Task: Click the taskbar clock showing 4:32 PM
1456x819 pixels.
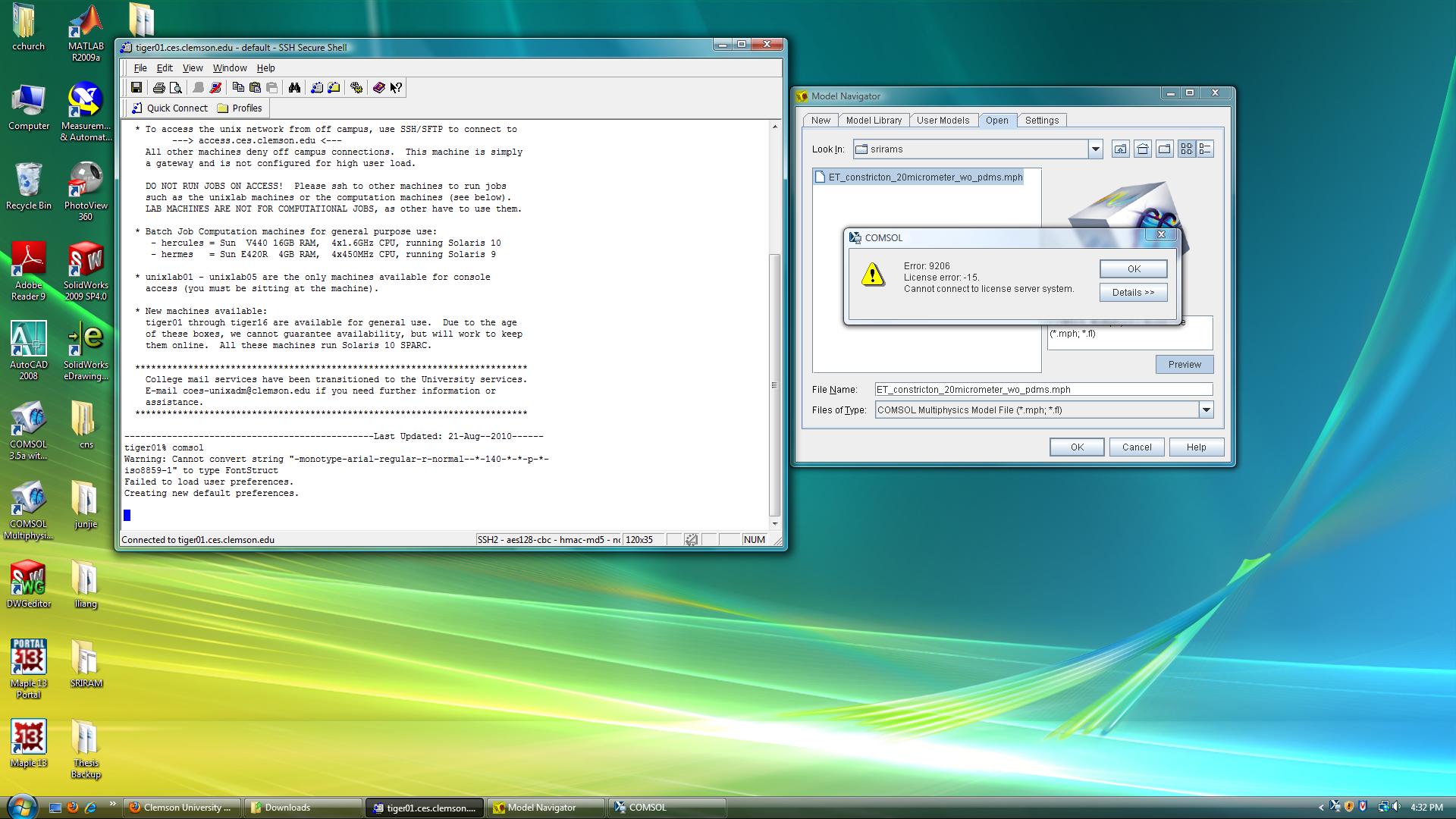Action: coord(1426,808)
